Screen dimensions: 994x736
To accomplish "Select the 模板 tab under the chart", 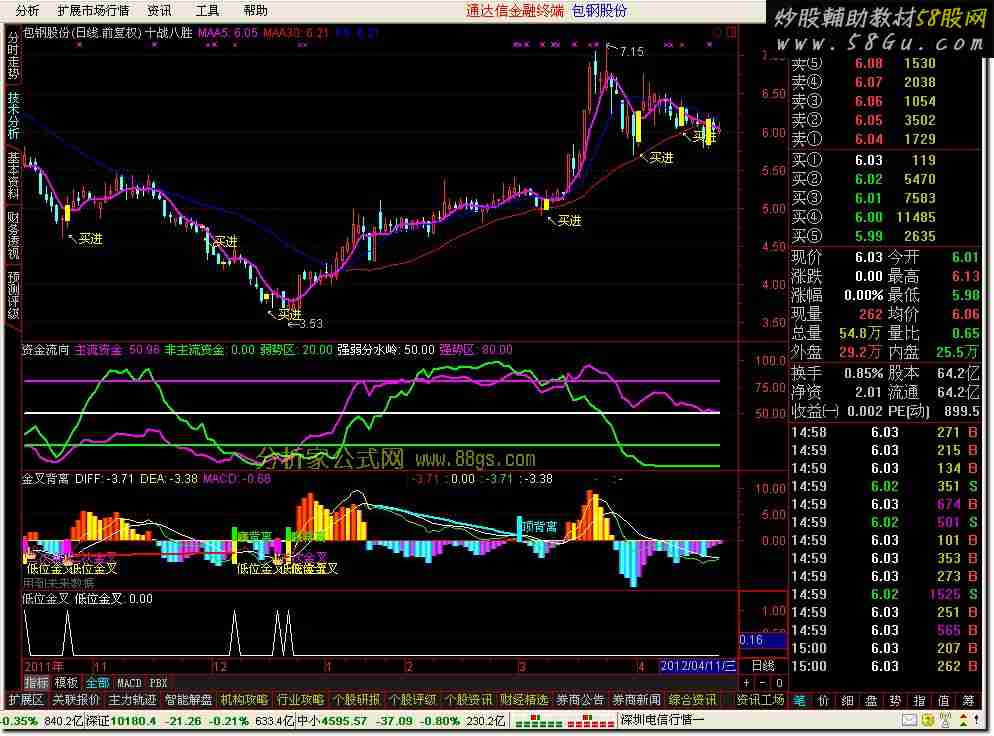I will click(66, 682).
